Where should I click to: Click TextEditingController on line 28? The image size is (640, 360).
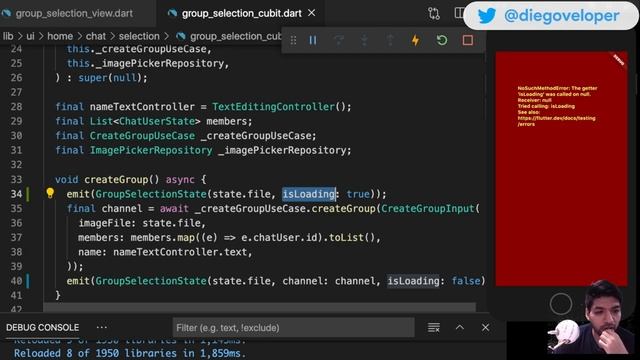[x=273, y=107]
